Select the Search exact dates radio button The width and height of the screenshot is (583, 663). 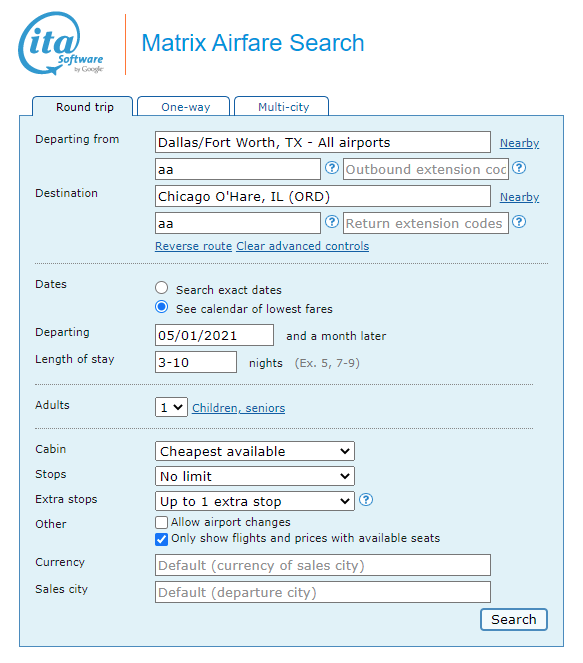[x=161, y=288]
